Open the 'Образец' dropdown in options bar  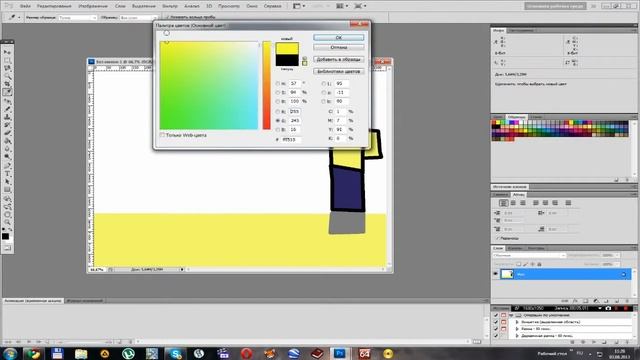[x=138, y=18]
